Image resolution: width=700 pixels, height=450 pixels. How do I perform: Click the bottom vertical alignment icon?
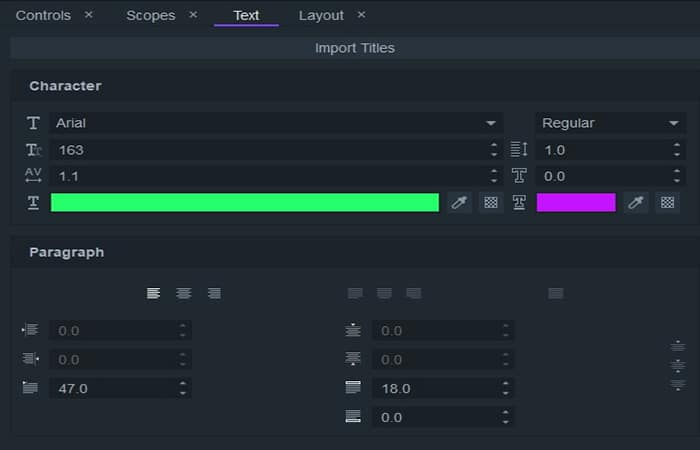pyautogui.click(x=678, y=385)
